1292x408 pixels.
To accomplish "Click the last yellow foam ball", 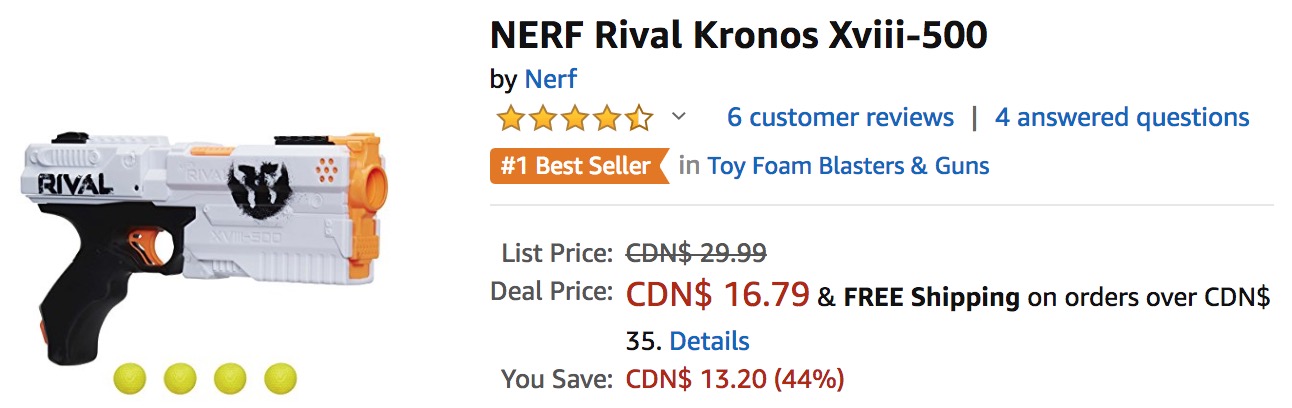I will (x=280, y=379).
